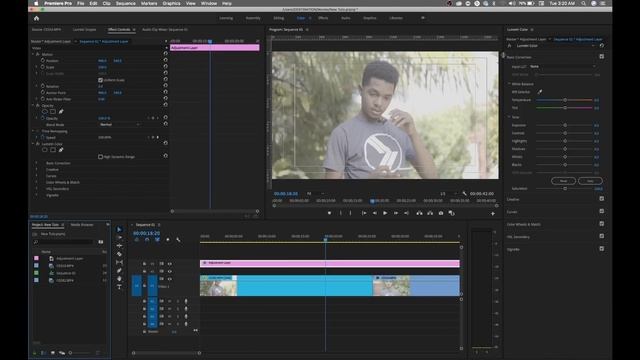Open the Input LUT dropdown

point(562,67)
